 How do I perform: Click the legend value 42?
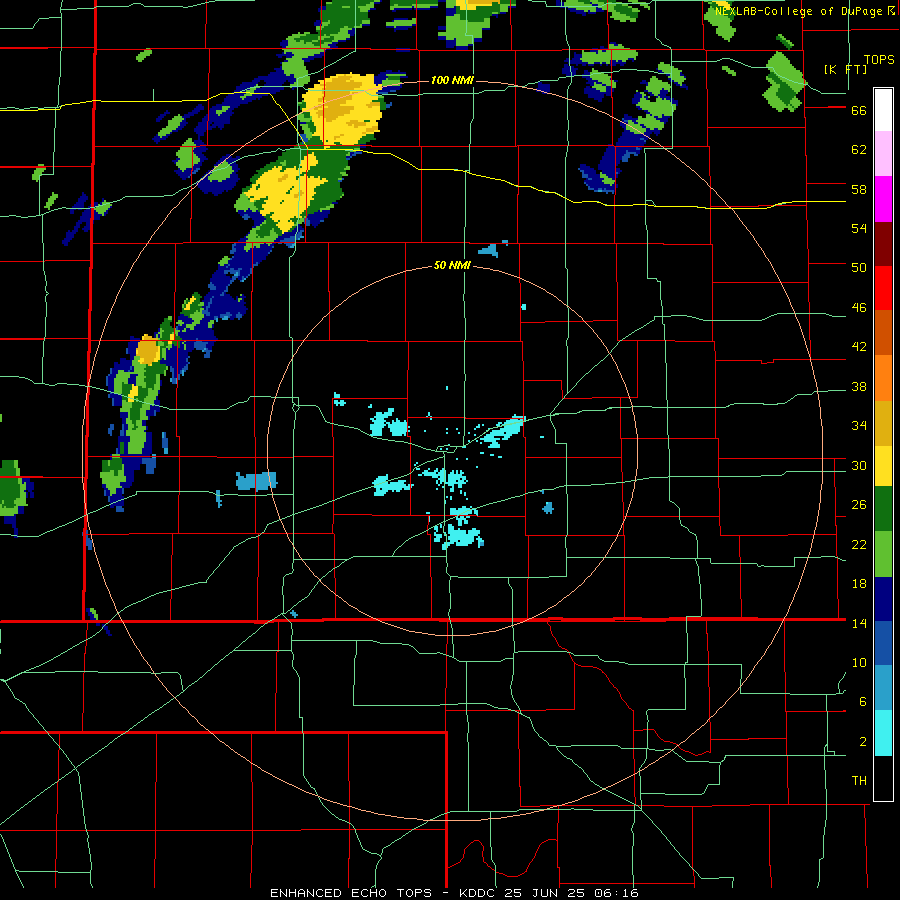(859, 346)
